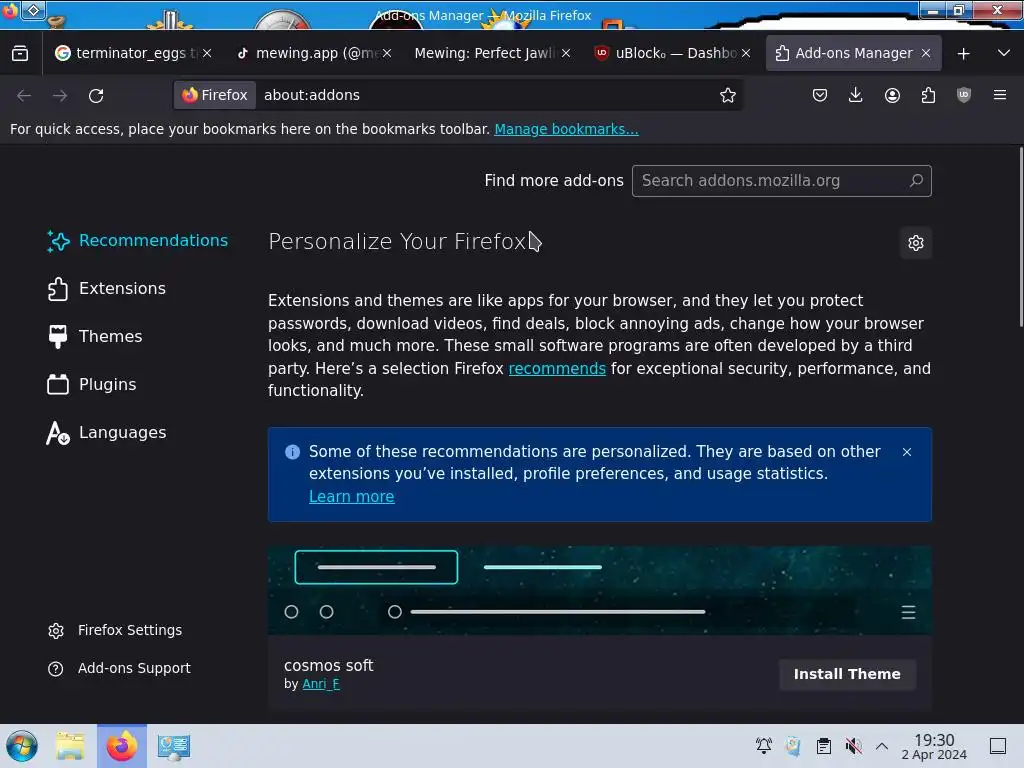Bookmark this page with the star icon
The width and height of the screenshot is (1024, 768).
click(728, 95)
